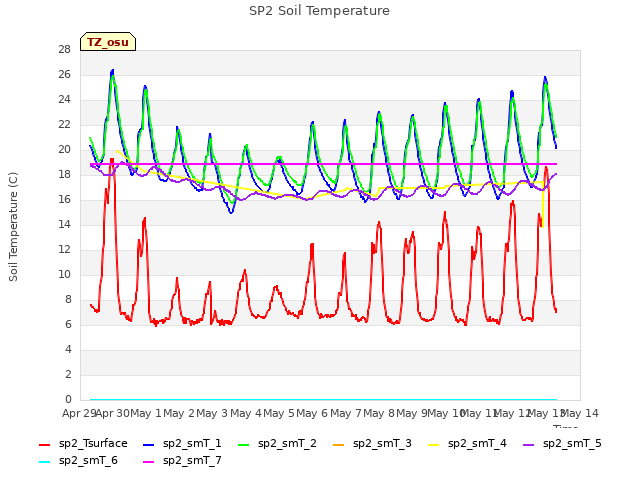Click the orange sp2_smT_3 legend swatch
Viewport: 640px width, 480px height.
[339, 445]
